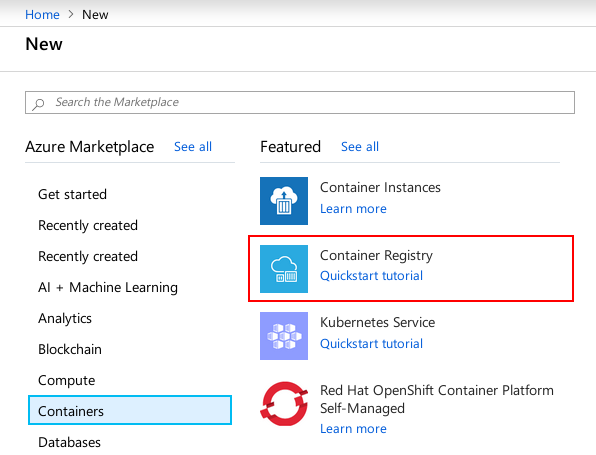The width and height of the screenshot is (596, 455).
Task: Click the search magnifier icon
Action: (x=38, y=103)
